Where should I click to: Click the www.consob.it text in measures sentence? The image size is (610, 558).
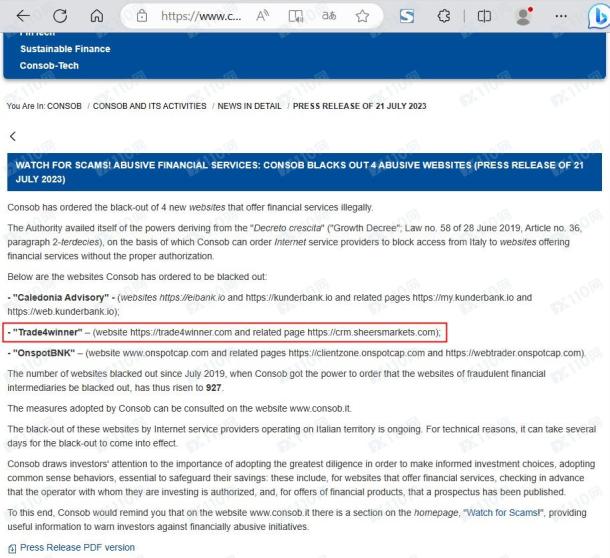click(320, 409)
